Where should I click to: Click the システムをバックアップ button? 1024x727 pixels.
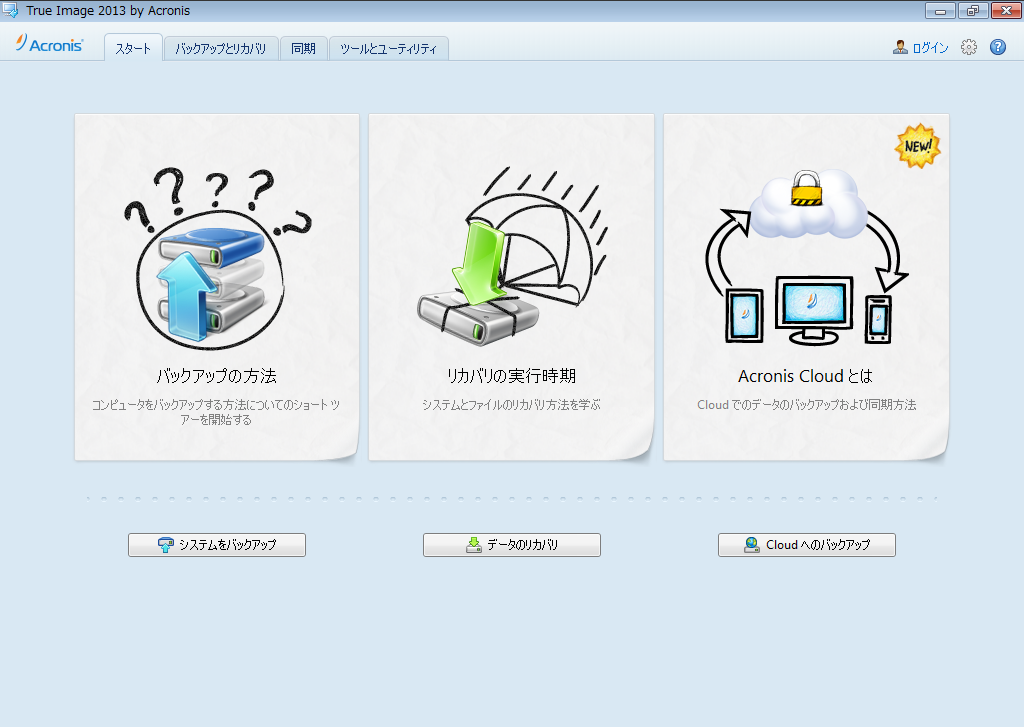pos(217,545)
